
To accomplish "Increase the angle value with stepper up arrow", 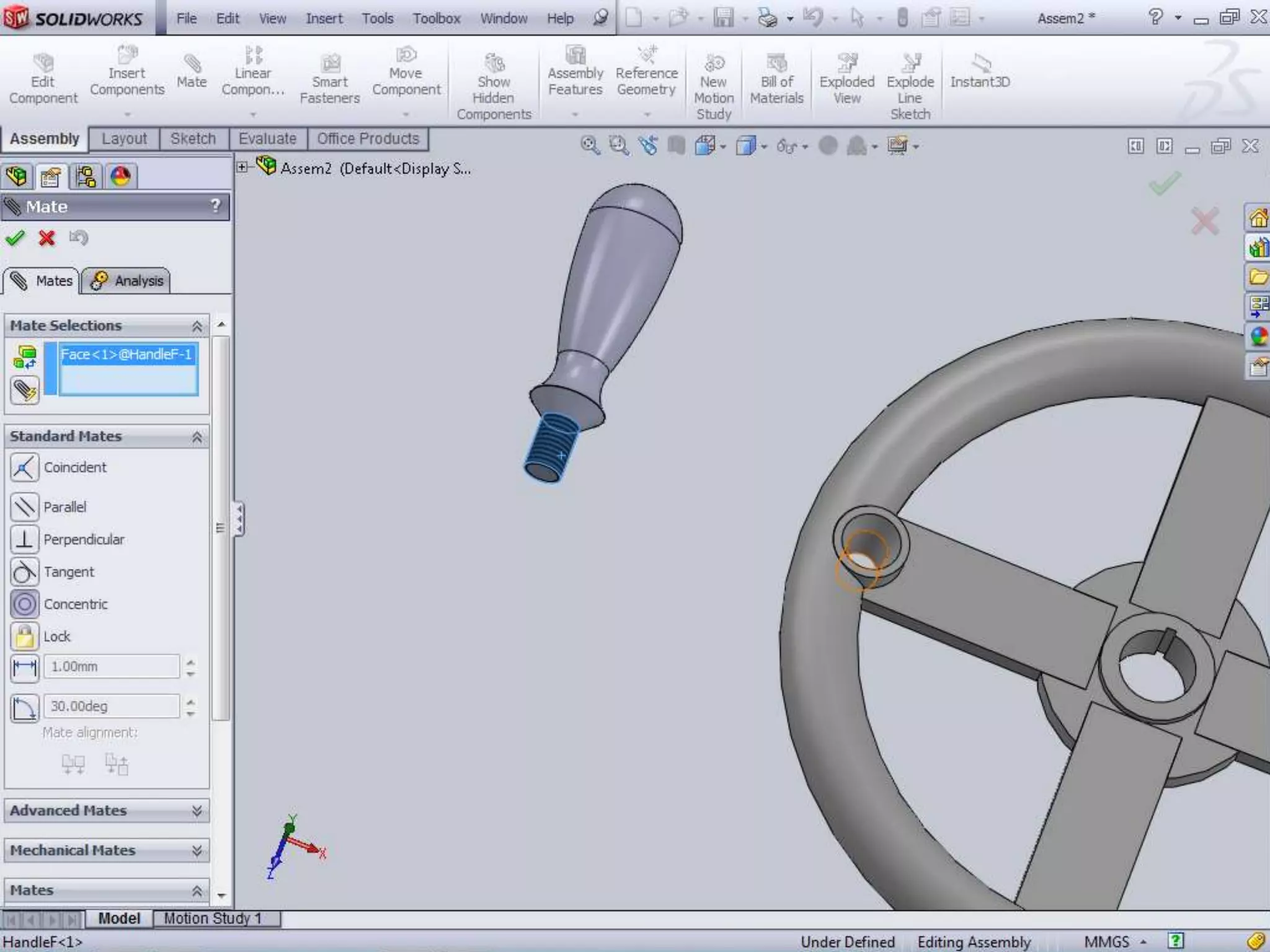I will [x=190, y=701].
